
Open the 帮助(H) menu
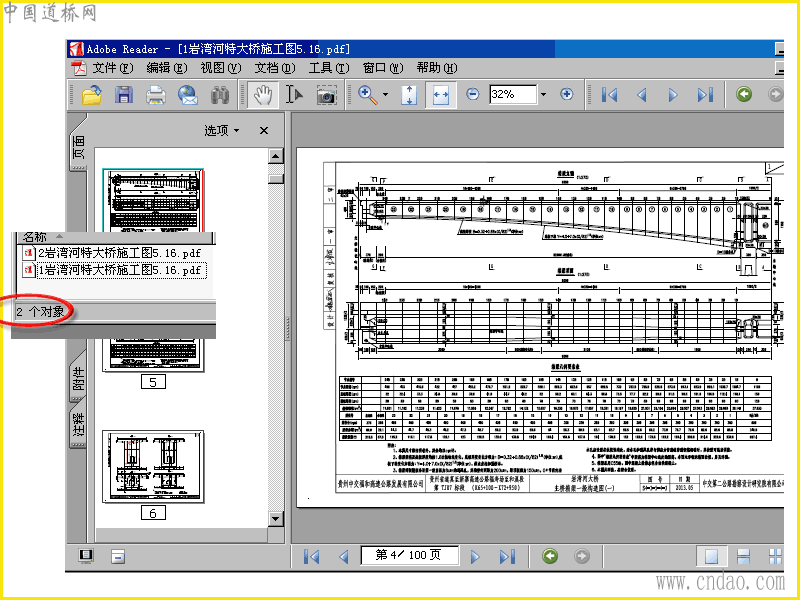pyautogui.click(x=437, y=68)
